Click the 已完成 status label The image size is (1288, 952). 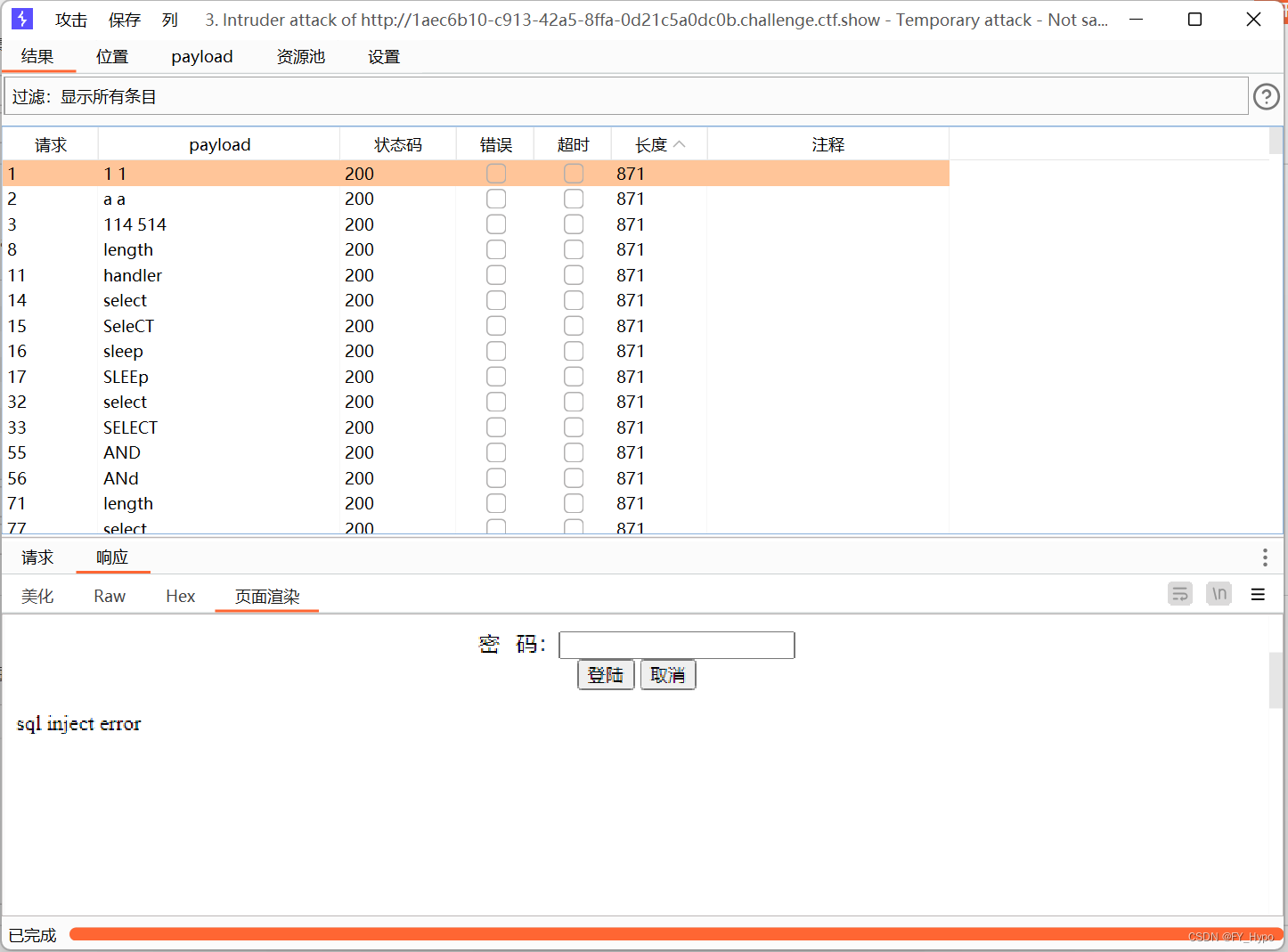(x=33, y=935)
